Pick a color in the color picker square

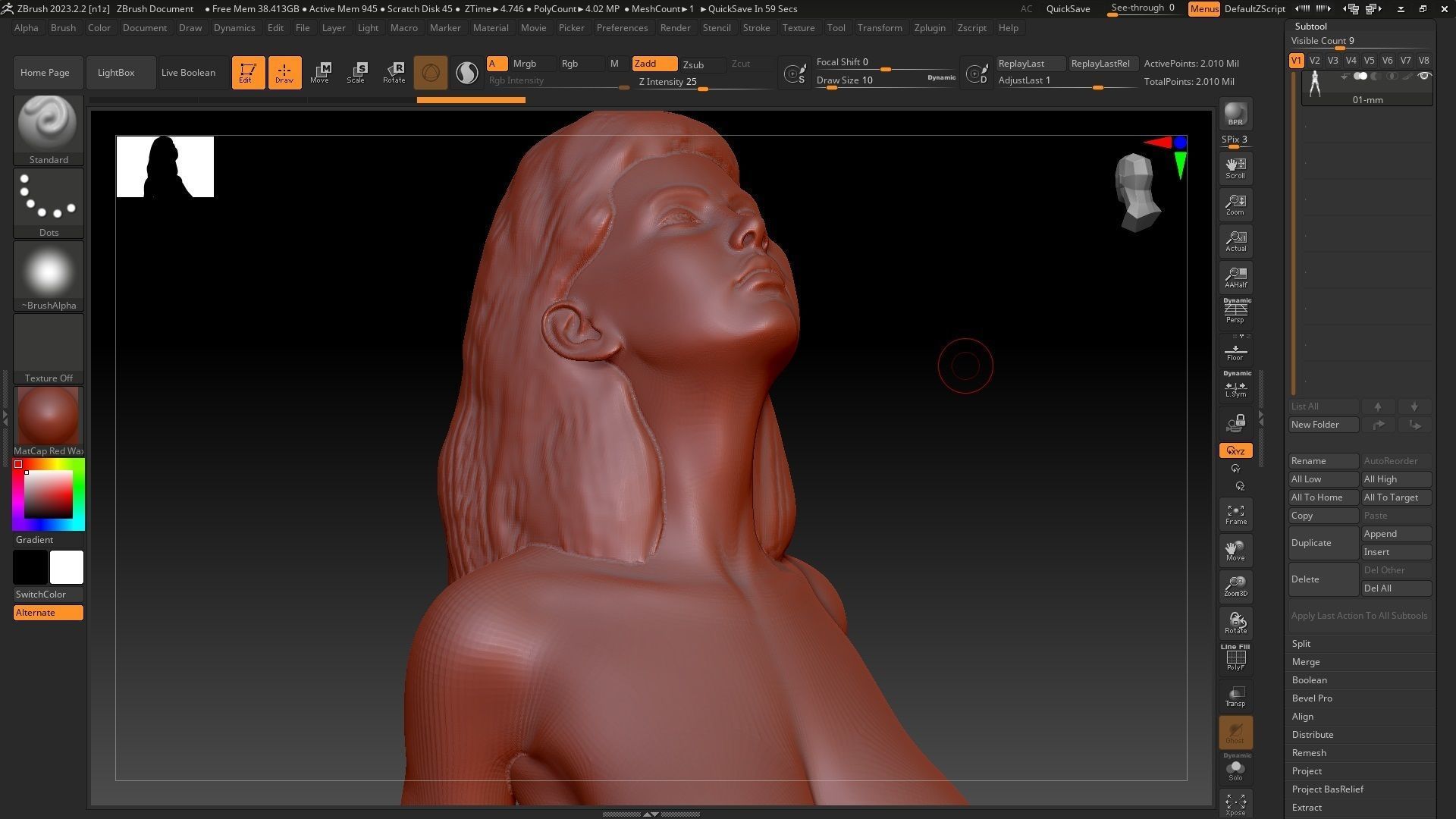tap(49, 494)
